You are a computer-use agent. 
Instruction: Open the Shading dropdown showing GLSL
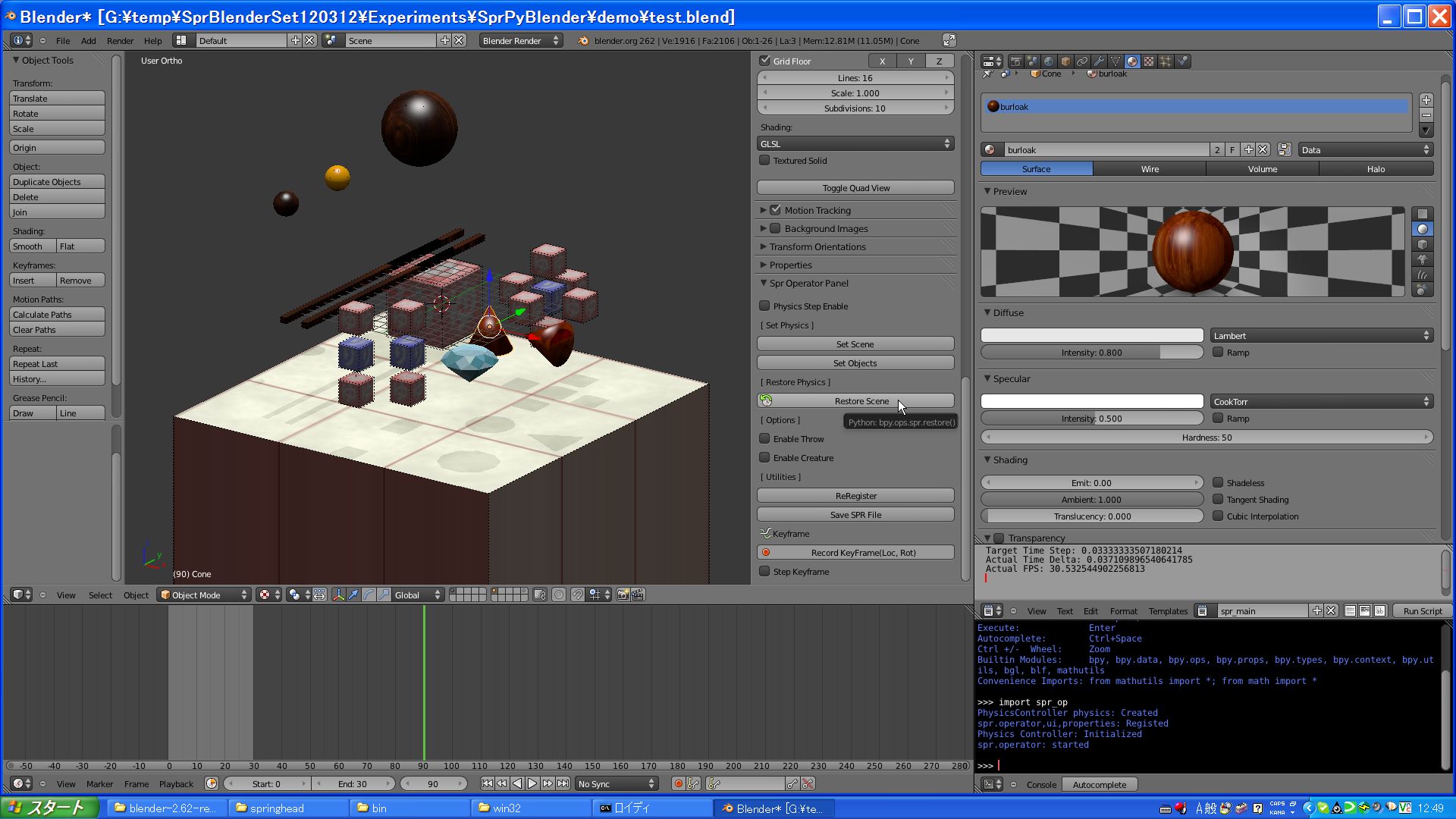pos(855,143)
